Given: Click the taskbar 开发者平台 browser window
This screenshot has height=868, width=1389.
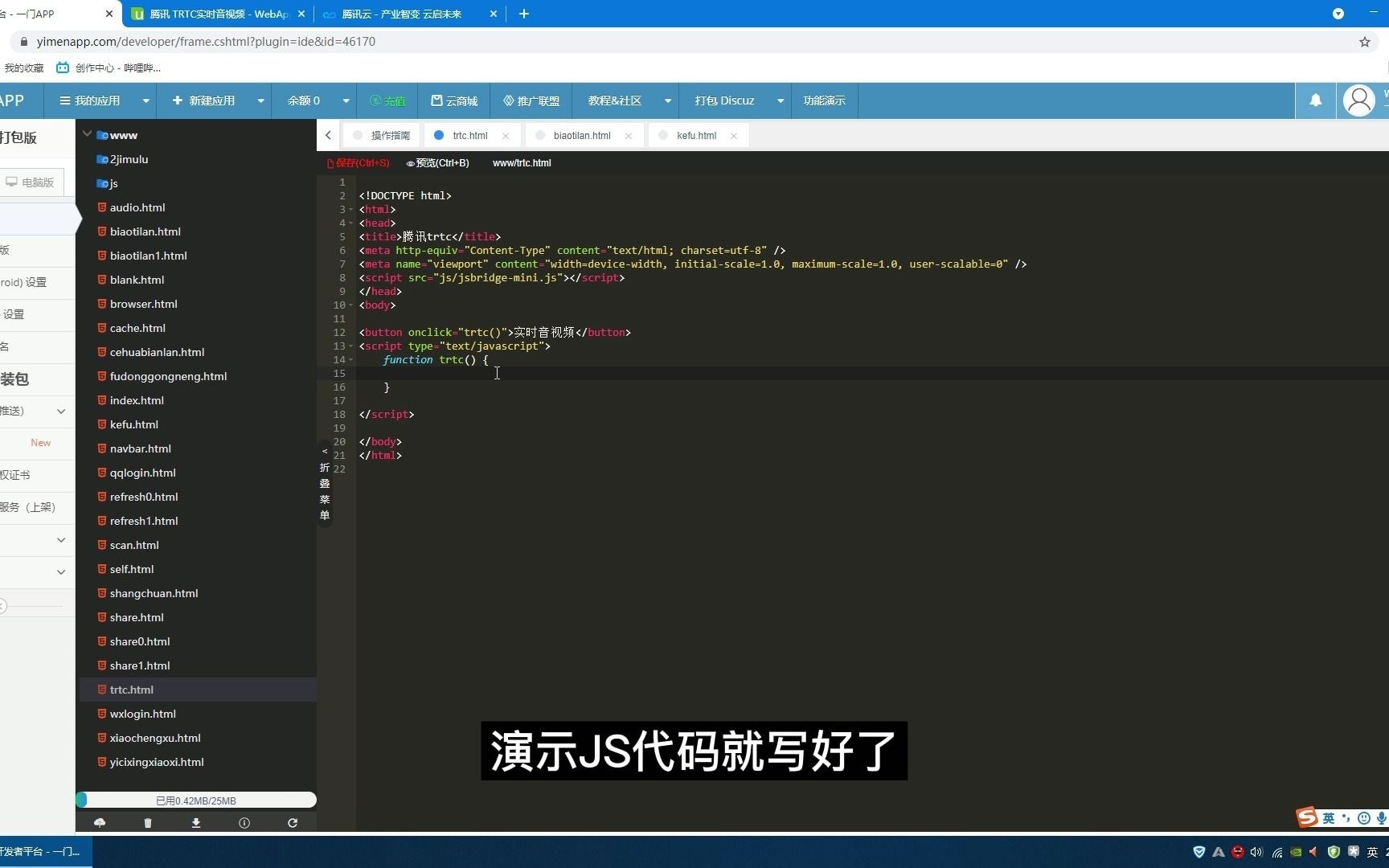Looking at the screenshot, I should click(45, 852).
